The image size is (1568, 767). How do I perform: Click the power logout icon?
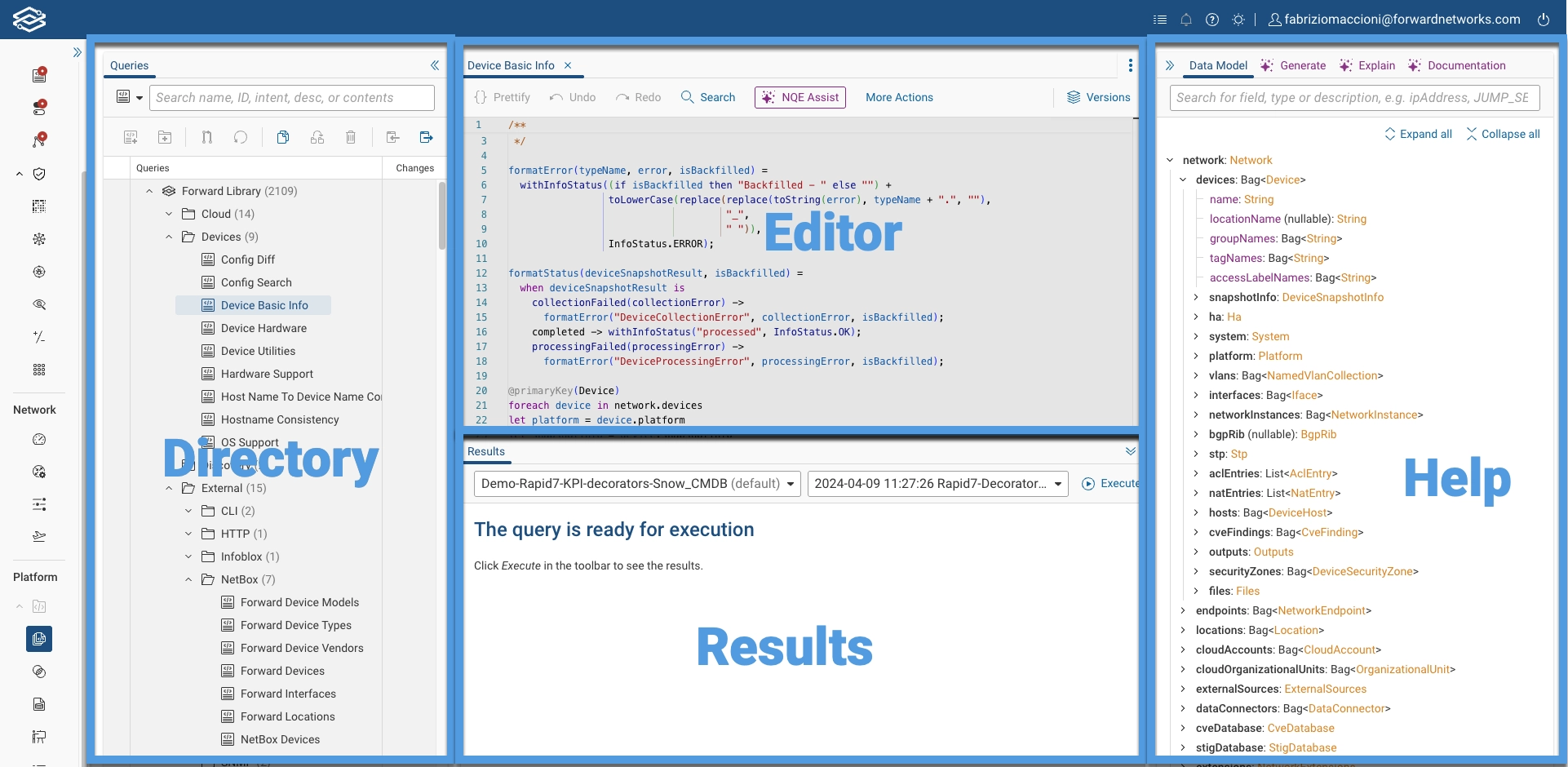coord(1543,20)
